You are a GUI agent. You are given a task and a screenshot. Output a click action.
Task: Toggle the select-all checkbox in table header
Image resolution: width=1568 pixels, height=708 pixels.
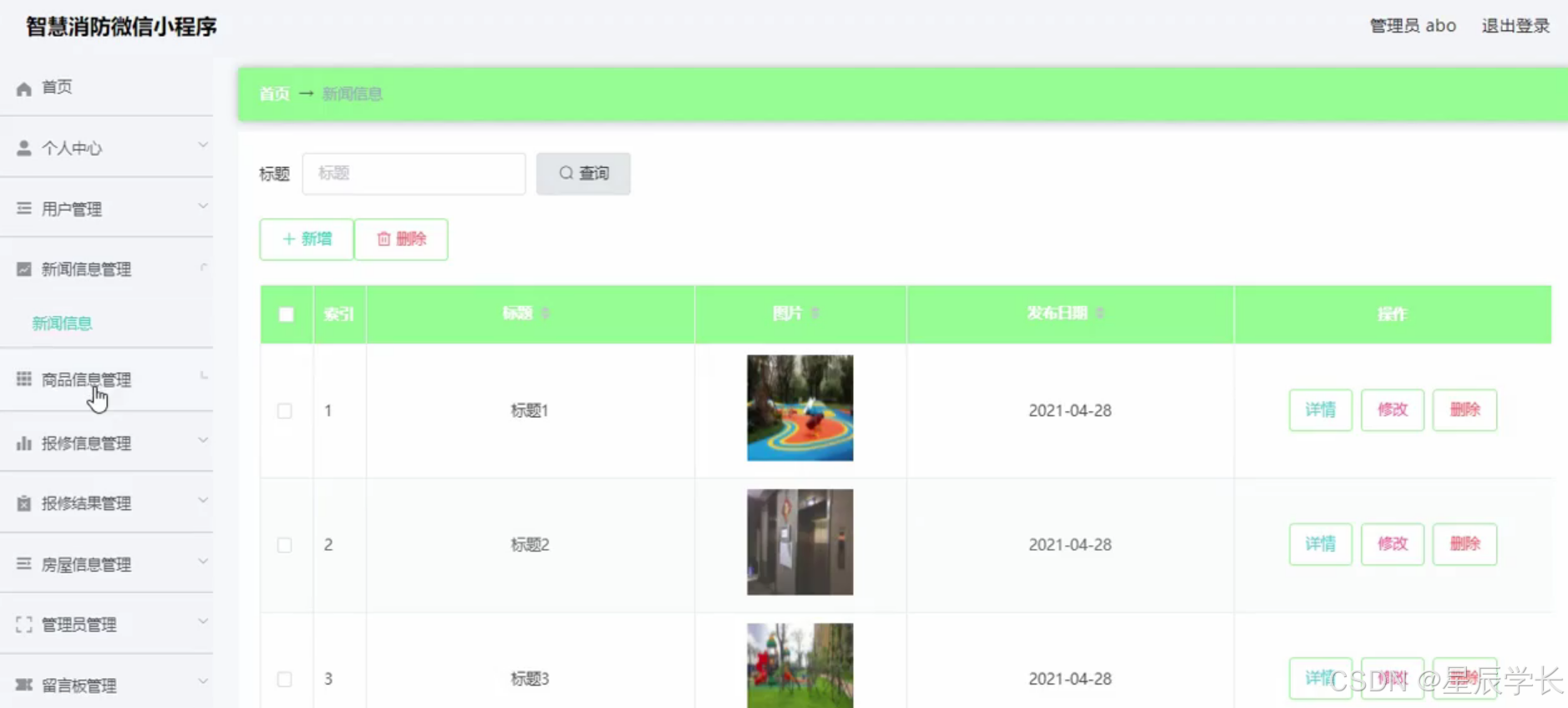(x=287, y=314)
